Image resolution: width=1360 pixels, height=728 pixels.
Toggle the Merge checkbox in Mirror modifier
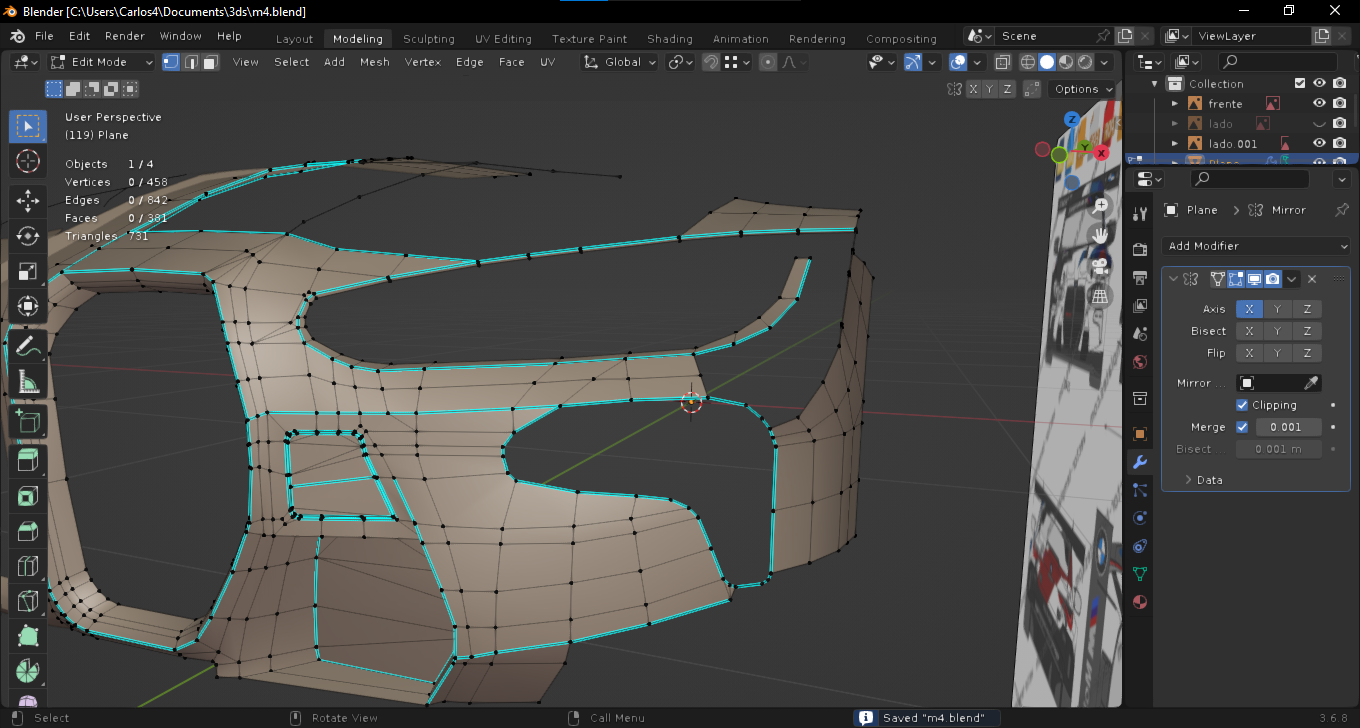[x=1242, y=427]
